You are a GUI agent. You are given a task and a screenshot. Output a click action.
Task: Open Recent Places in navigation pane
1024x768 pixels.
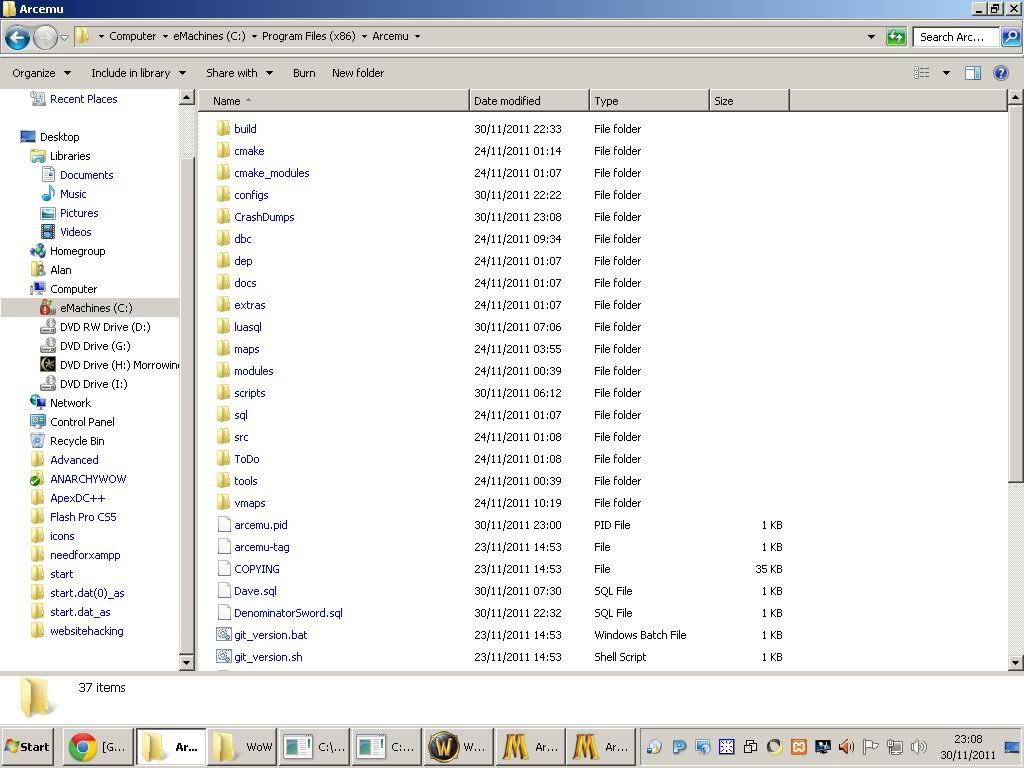84,99
